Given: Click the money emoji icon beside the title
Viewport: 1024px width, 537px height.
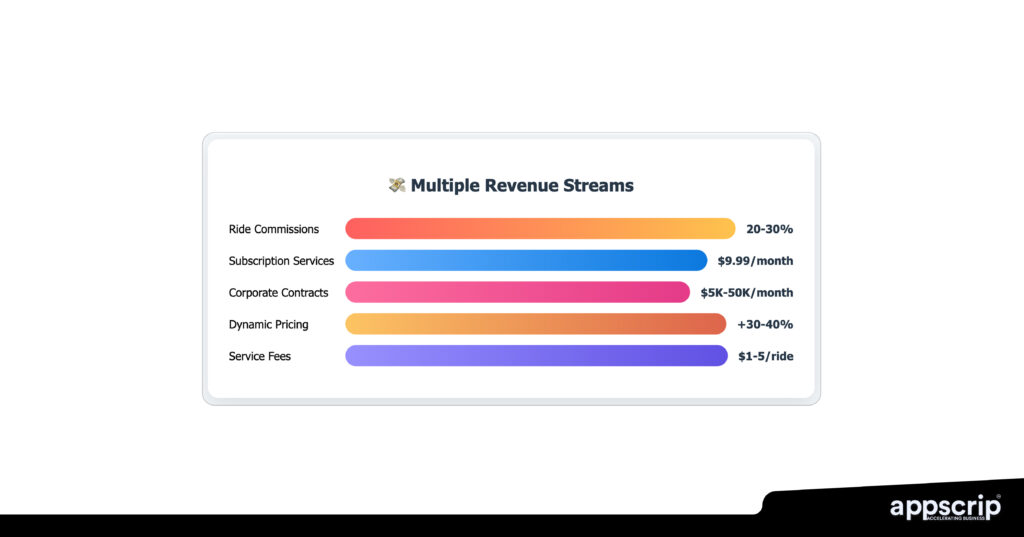Looking at the screenshot, I should click(396, 185).
